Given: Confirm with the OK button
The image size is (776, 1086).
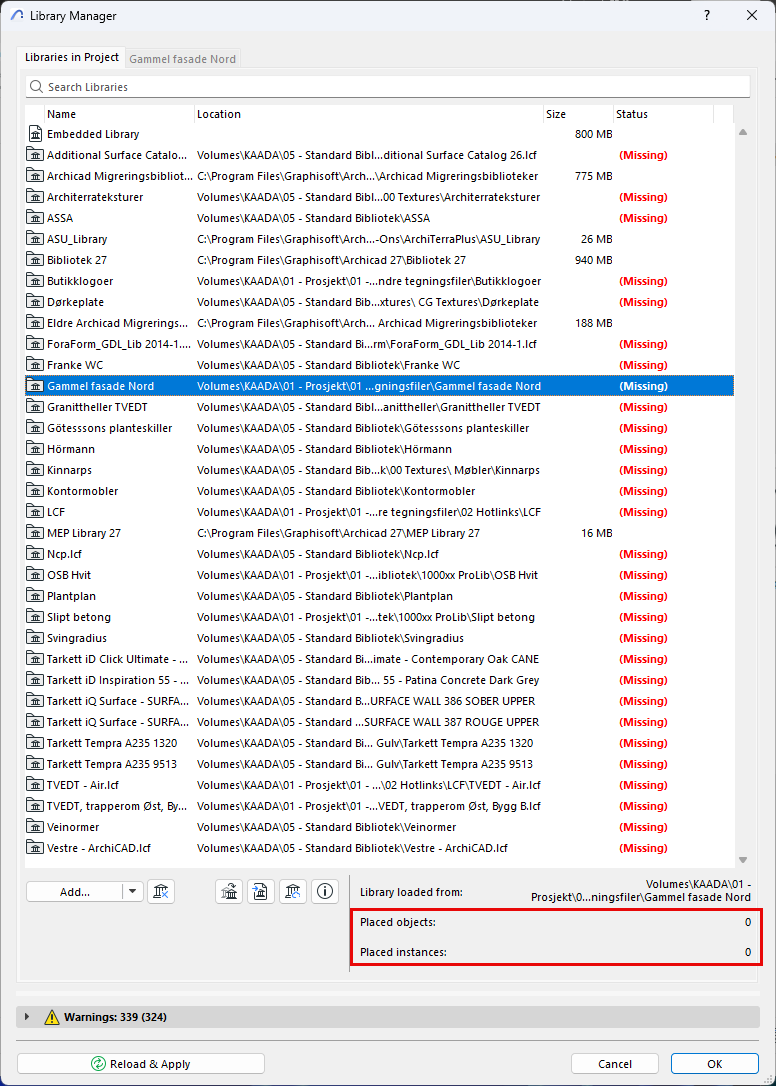Looking at the screenshot, I should tap(714, 1064).
